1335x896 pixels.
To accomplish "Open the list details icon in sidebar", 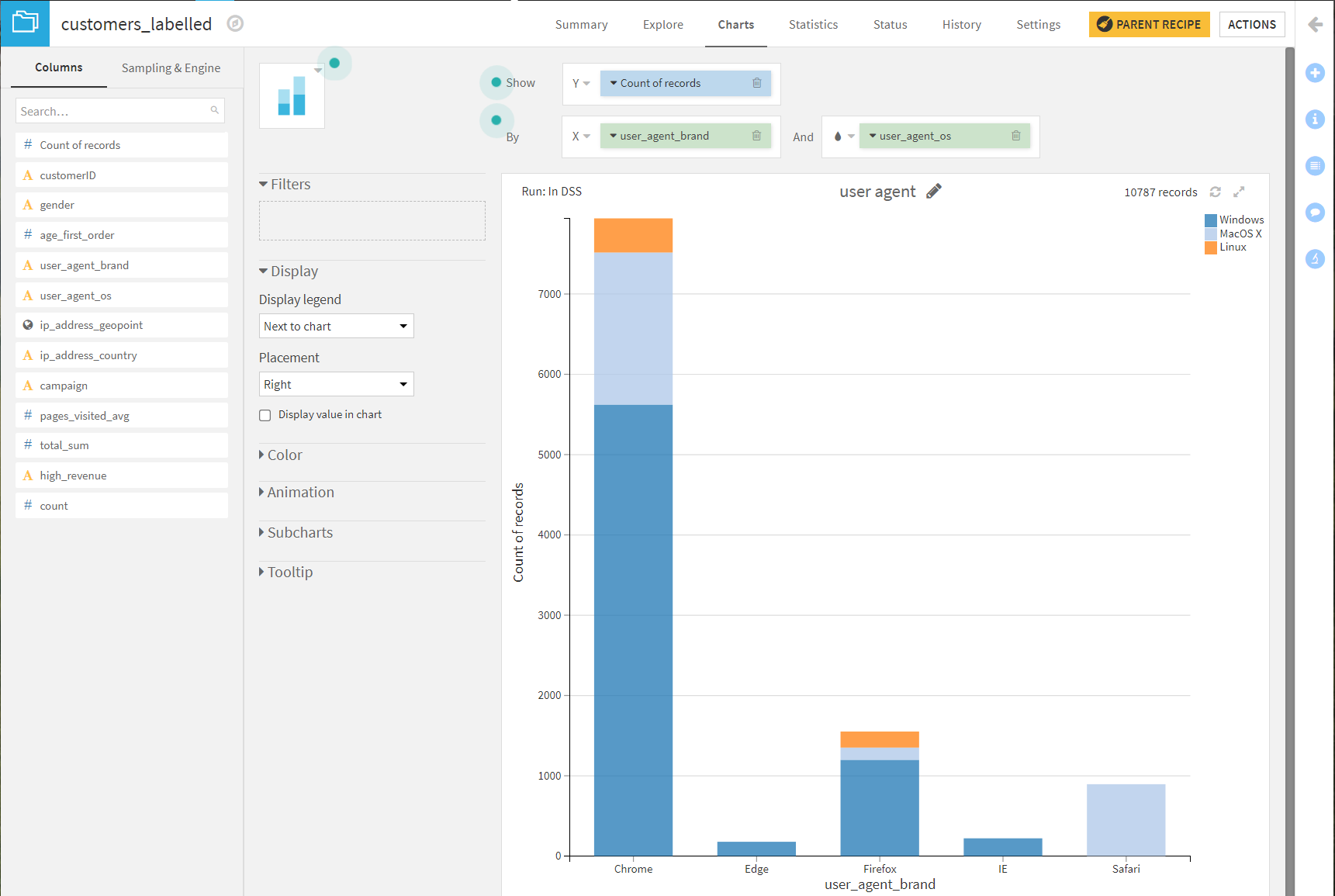I will click(1315, 166).
